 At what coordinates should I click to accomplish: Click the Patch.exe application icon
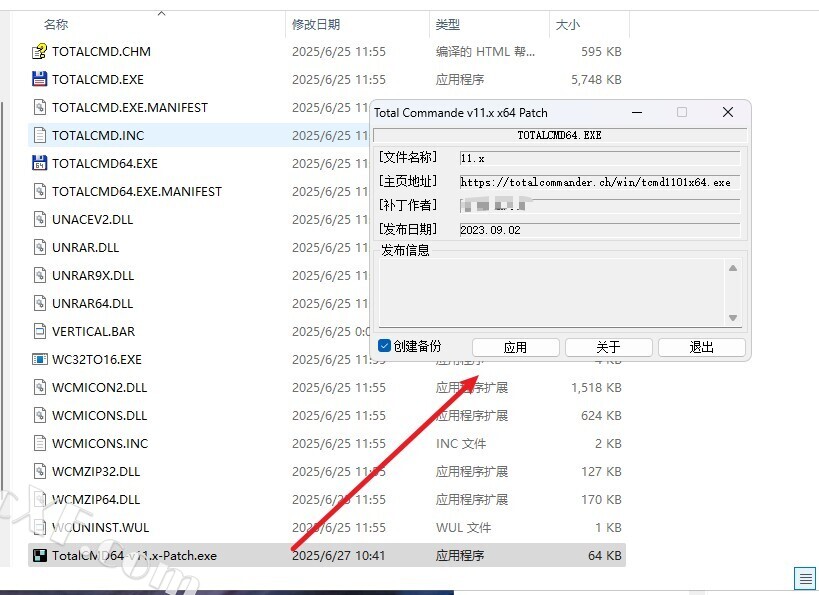point(40,555)
